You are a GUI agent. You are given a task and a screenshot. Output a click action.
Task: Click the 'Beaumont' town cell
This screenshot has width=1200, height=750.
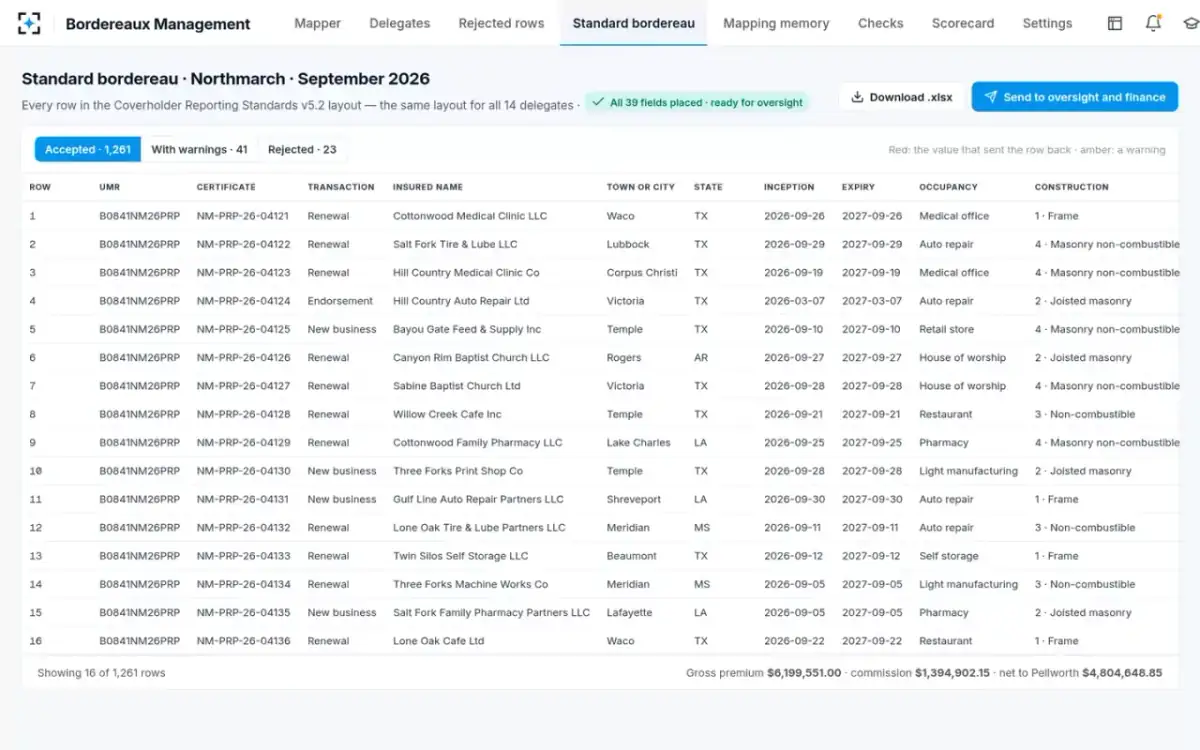click(632, 556)
